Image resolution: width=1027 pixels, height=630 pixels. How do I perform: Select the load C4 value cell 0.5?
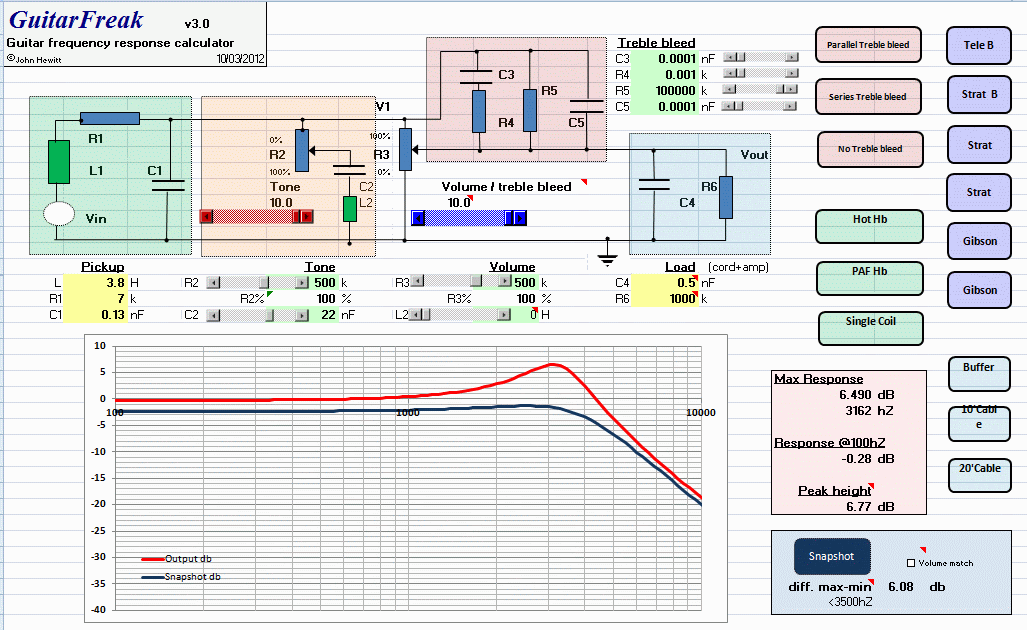(665, 282)
